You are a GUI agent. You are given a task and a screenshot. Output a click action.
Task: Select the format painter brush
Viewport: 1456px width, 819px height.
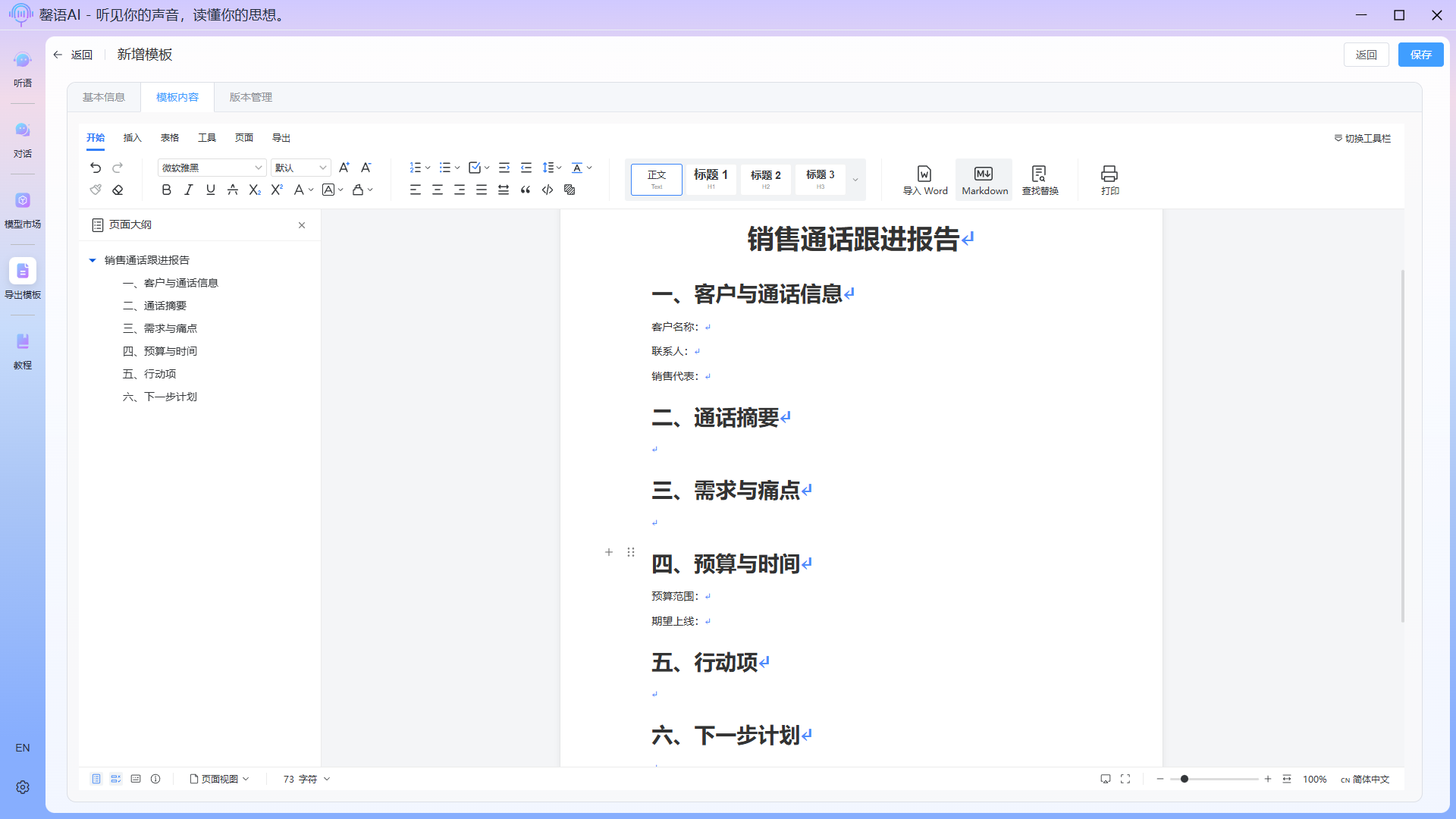coord(96,190)
